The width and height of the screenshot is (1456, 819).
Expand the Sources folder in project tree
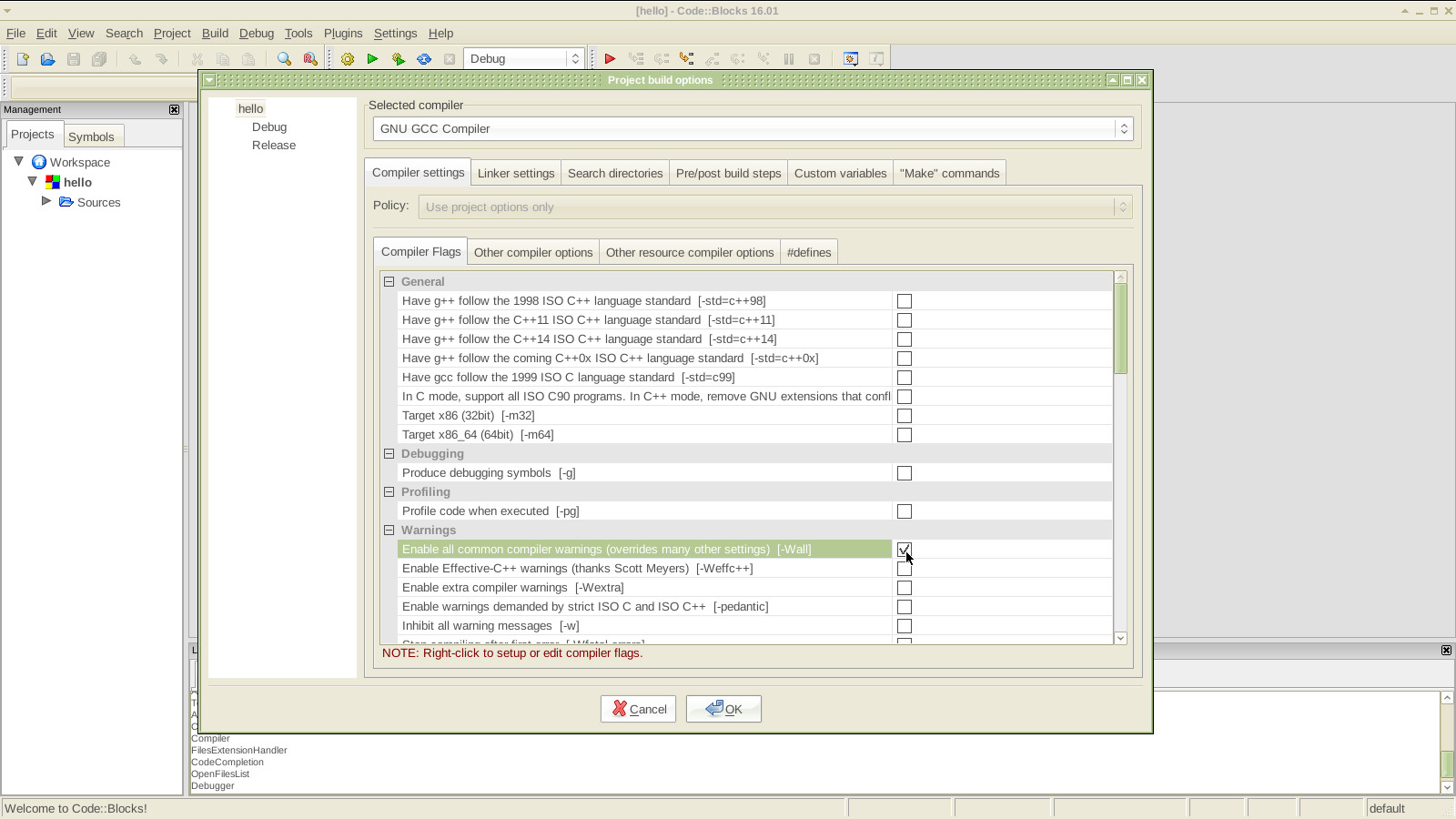[x=46, y=201]
